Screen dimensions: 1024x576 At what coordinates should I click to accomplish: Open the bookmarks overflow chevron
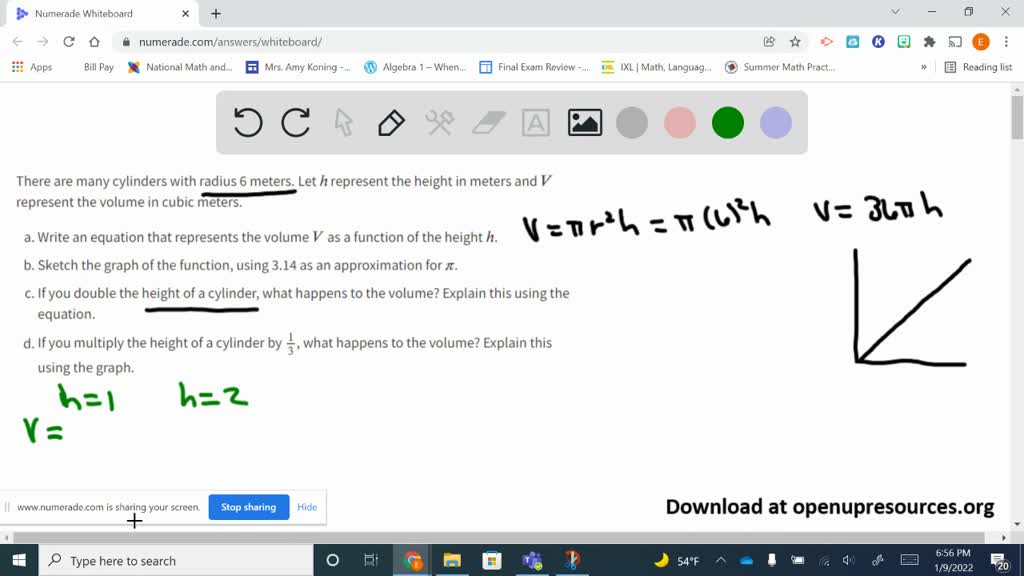[x=922, y=67]
